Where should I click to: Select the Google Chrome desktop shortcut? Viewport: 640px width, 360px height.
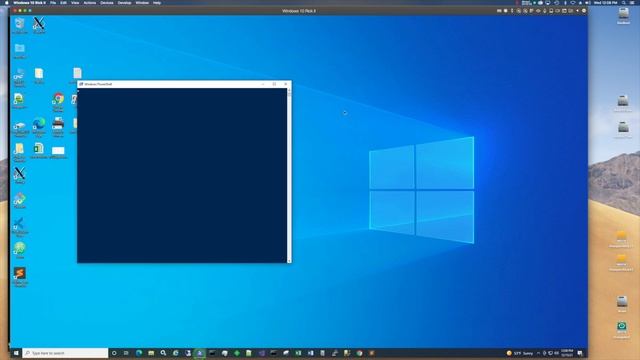58,102
